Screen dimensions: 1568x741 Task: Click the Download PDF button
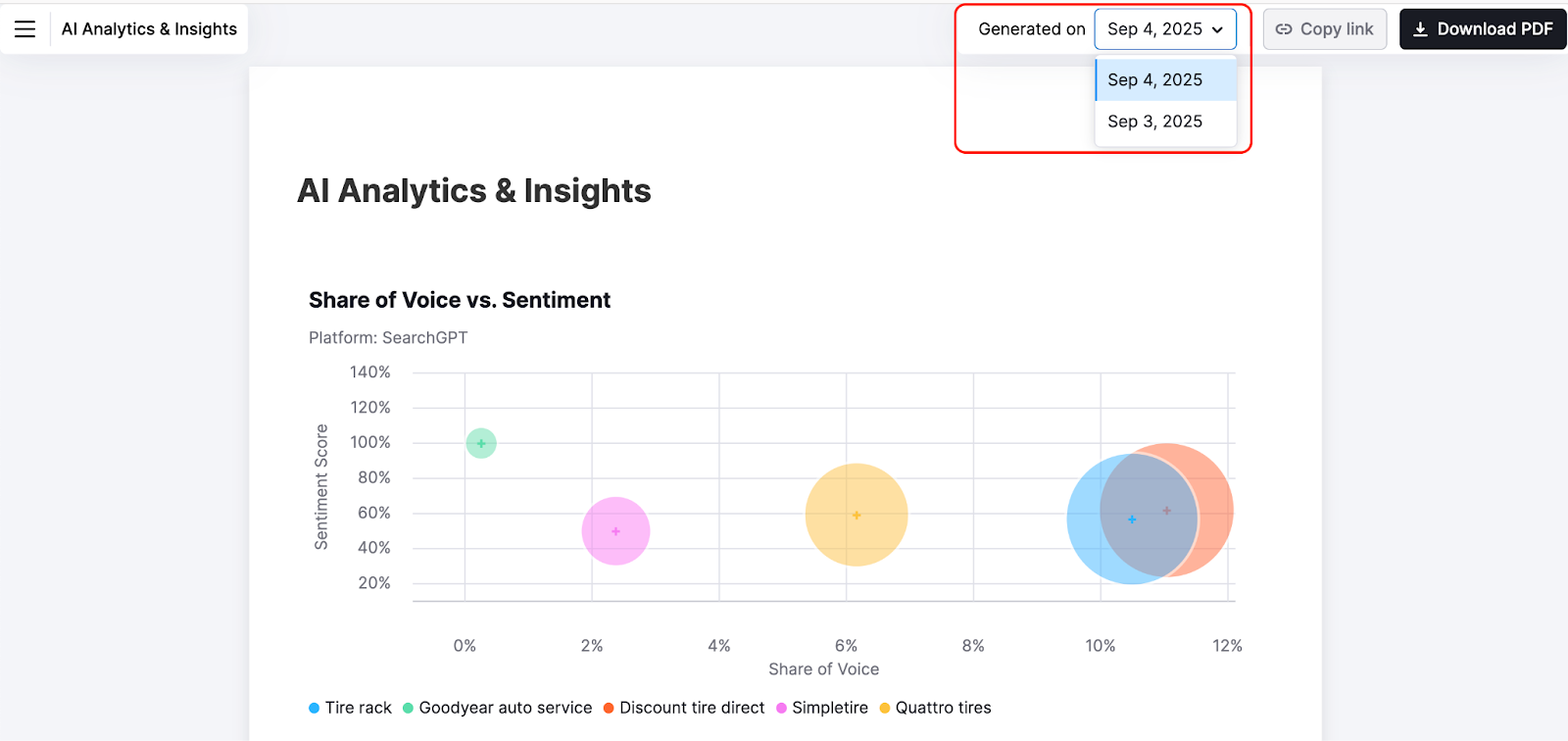pos(1483,29)
